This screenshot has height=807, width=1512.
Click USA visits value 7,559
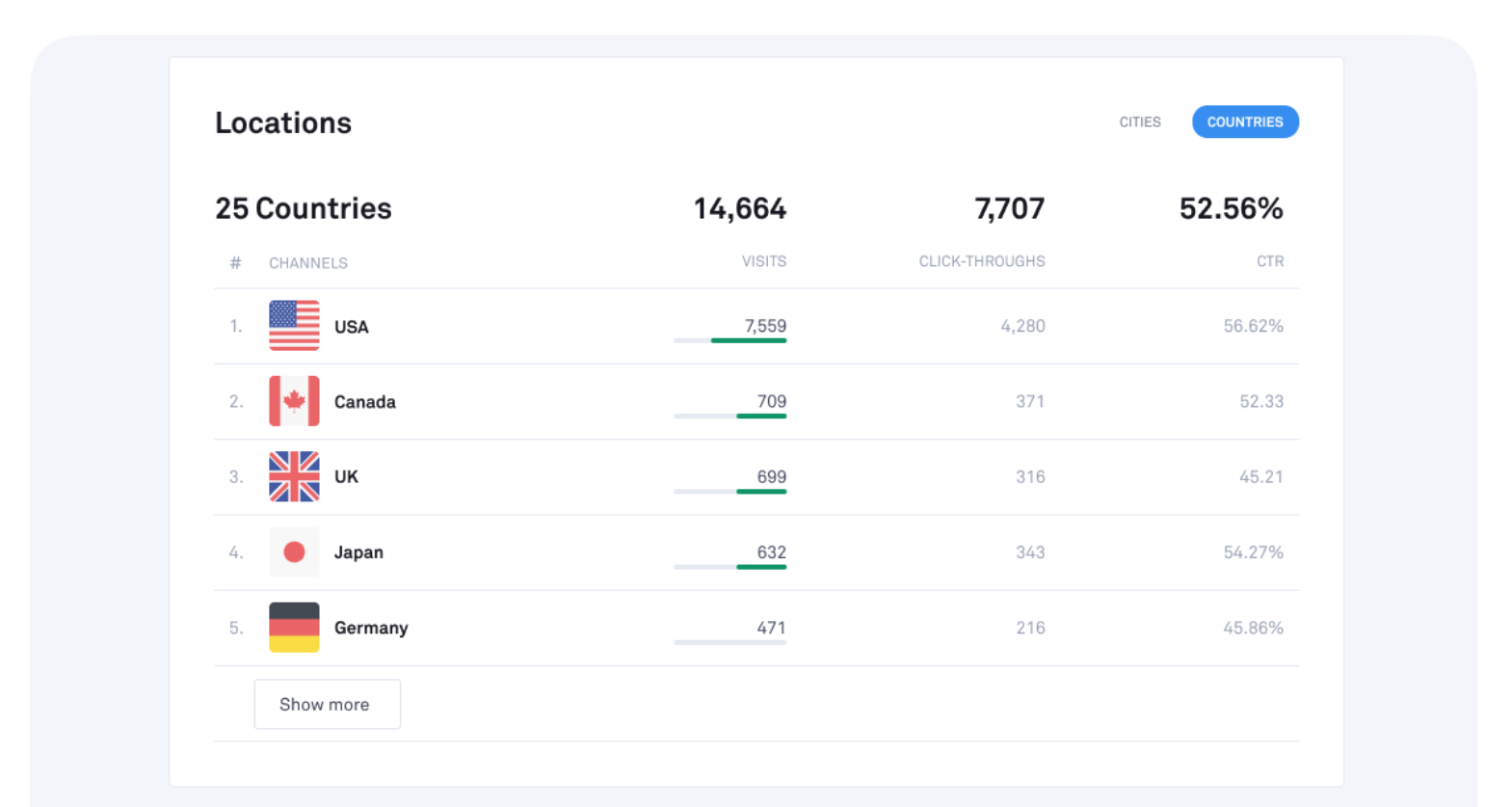point(765,326)
